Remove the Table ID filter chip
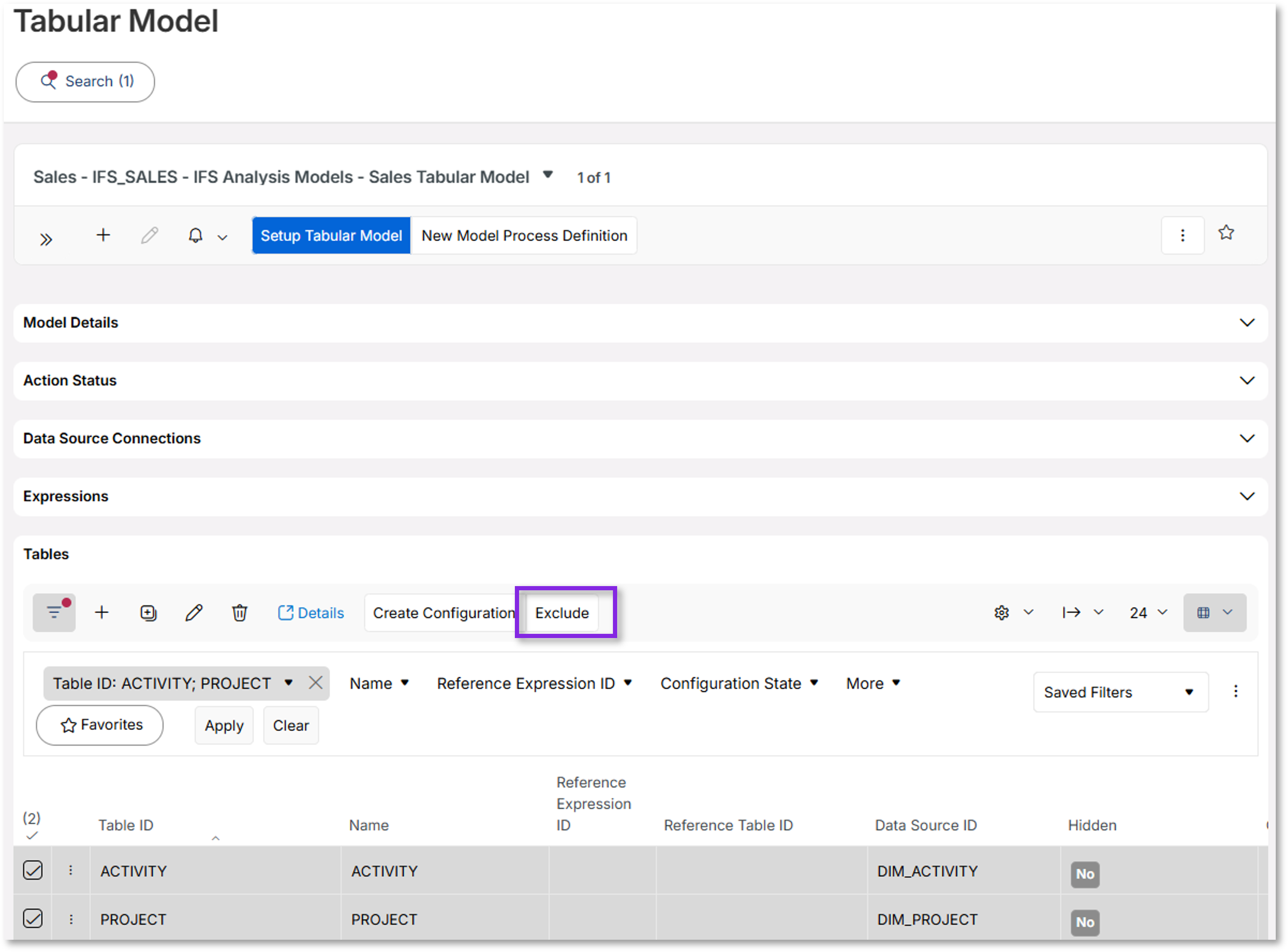Image resolution: width=1288 pixels, height=952 pixels. point(315,683)
